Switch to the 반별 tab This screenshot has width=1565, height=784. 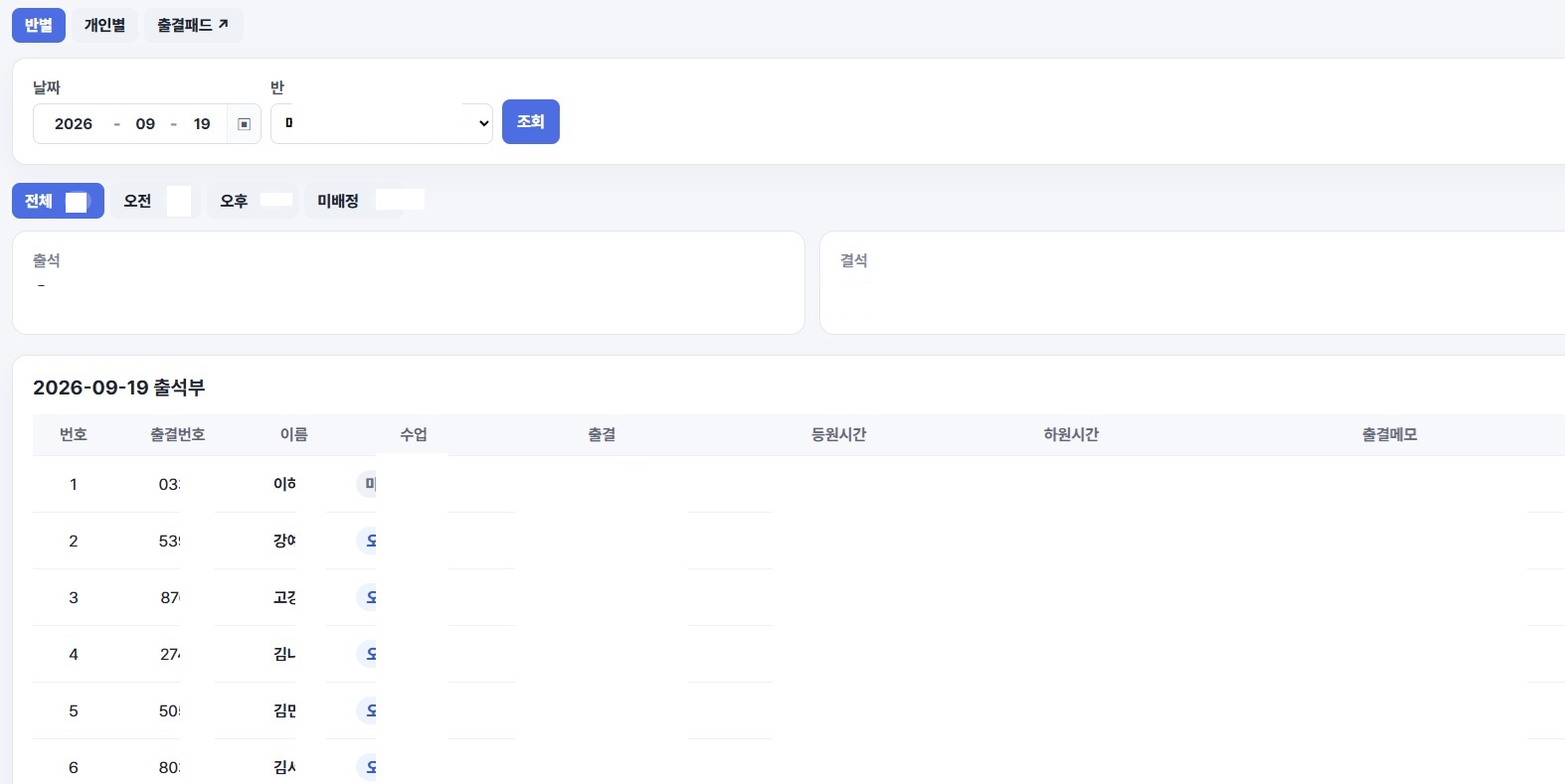pyautogui.click(x=39, y=25)
